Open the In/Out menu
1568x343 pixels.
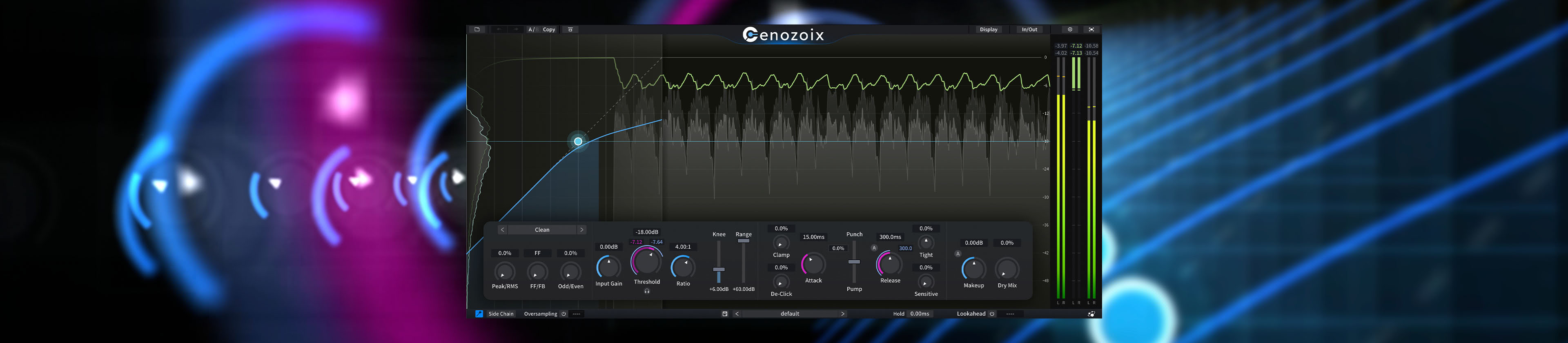click(x=1029, y=29)
